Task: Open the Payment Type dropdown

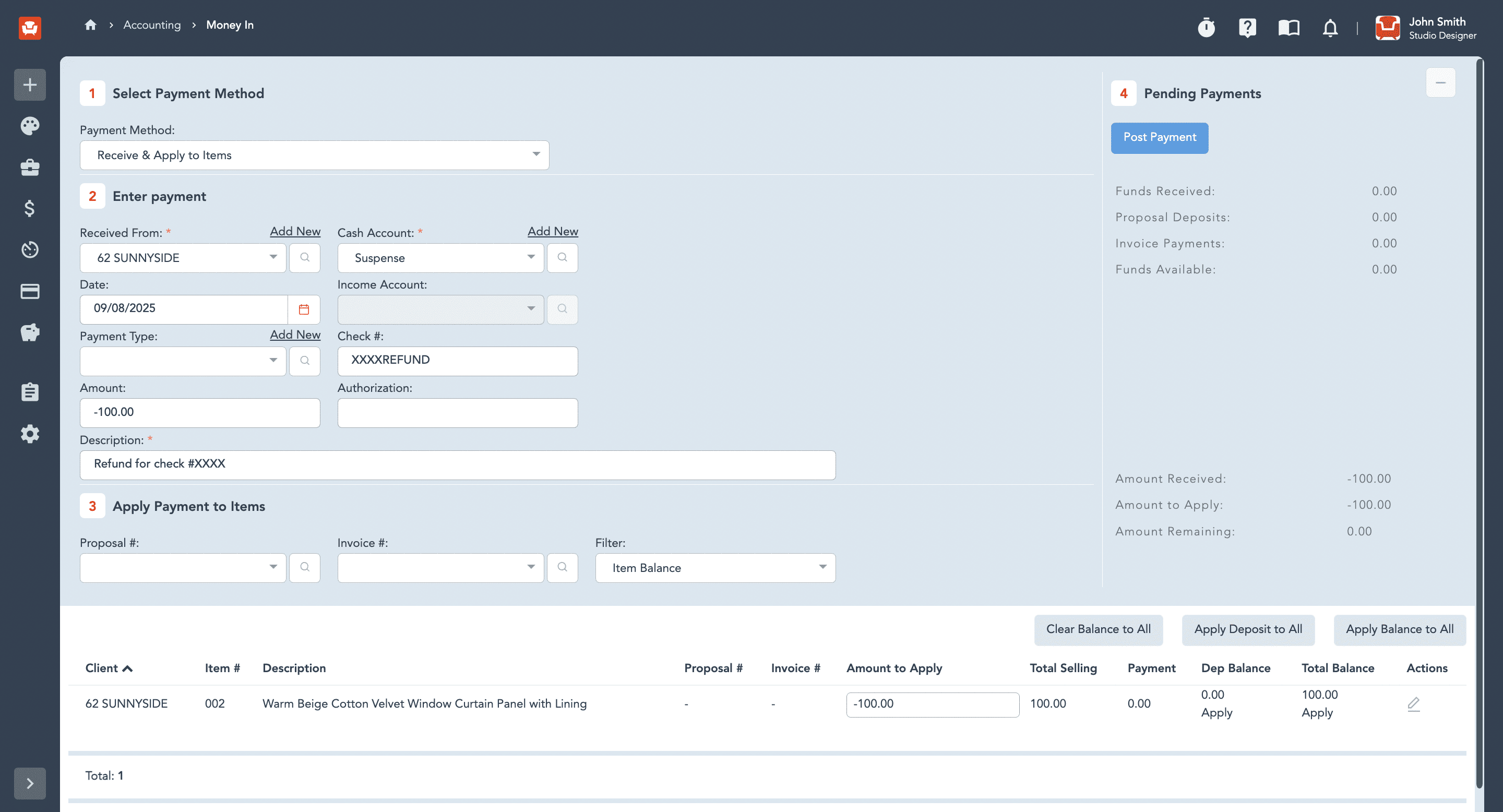Action: click(x=183, y=361)
